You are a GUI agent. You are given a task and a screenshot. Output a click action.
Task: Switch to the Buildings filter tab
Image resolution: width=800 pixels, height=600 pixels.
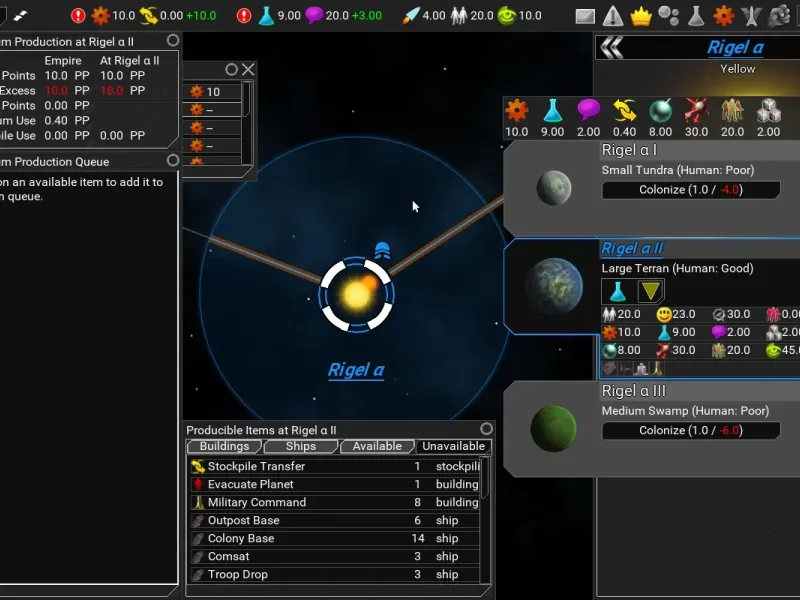[x=224, y=446]
